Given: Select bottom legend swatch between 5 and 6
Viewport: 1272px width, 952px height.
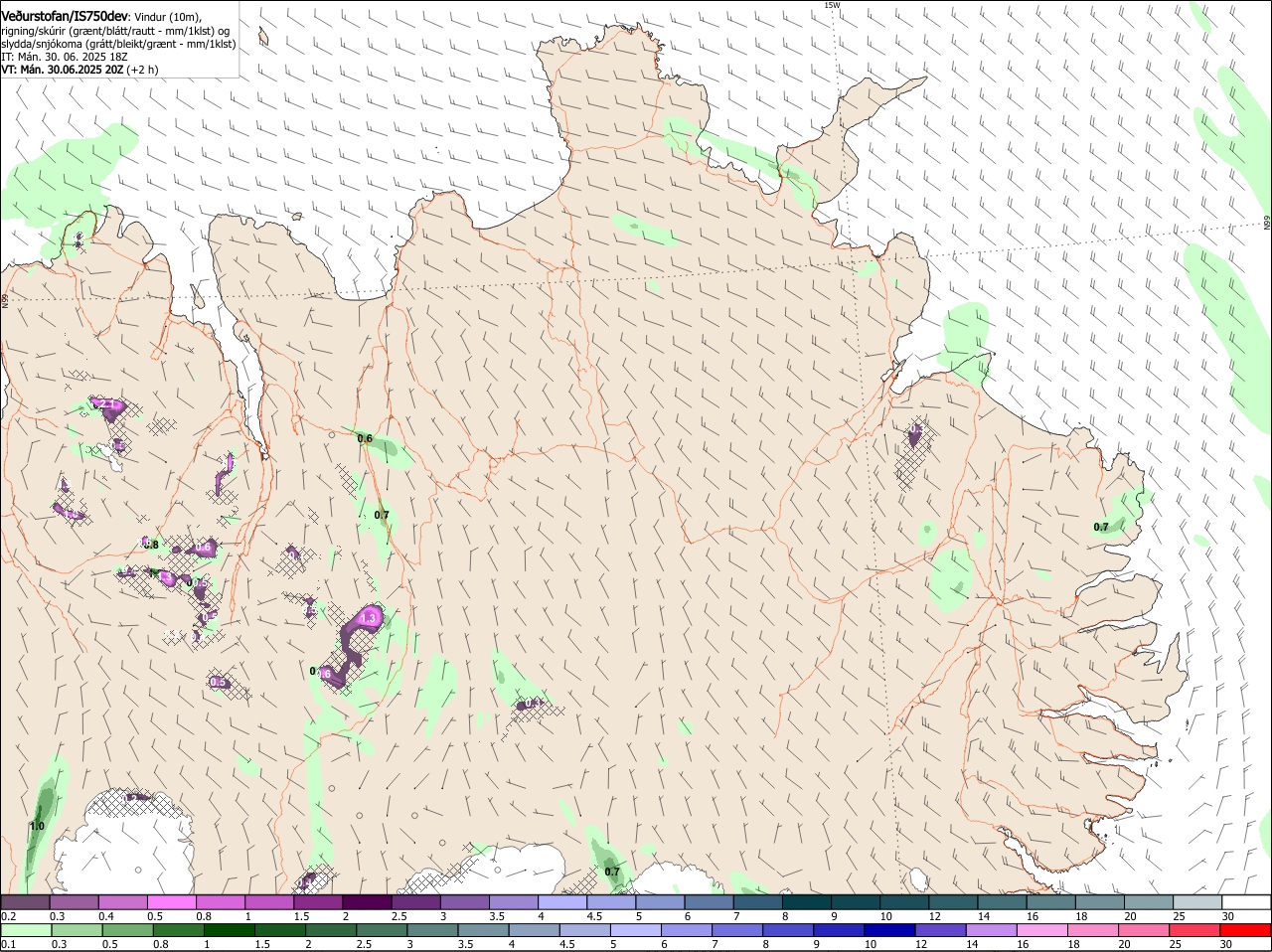Looking at the screenshot, I should point(635,930).
